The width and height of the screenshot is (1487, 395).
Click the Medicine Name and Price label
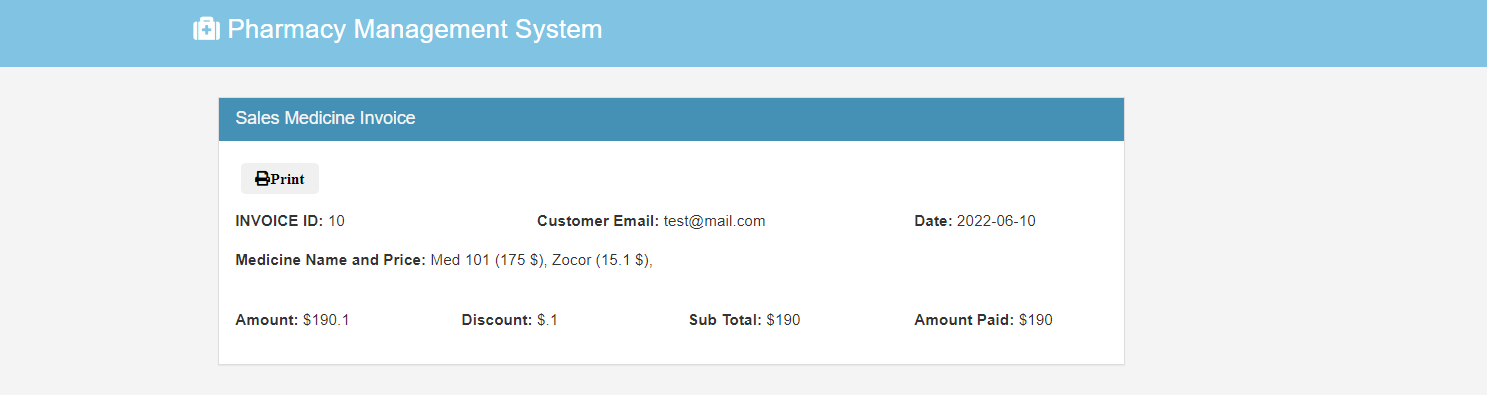pyautogui.click(x=330, y=260)
